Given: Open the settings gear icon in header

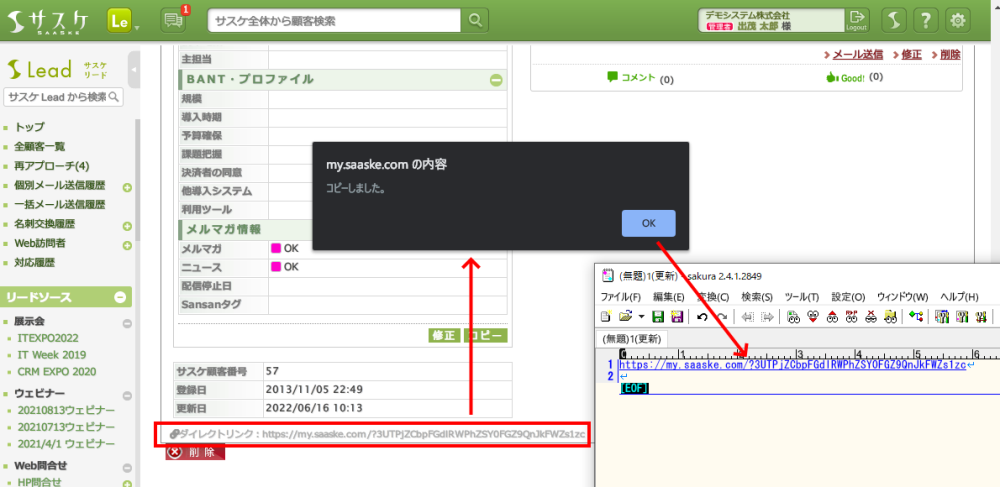Looking at the screenshot, I should tap(958, 20).
